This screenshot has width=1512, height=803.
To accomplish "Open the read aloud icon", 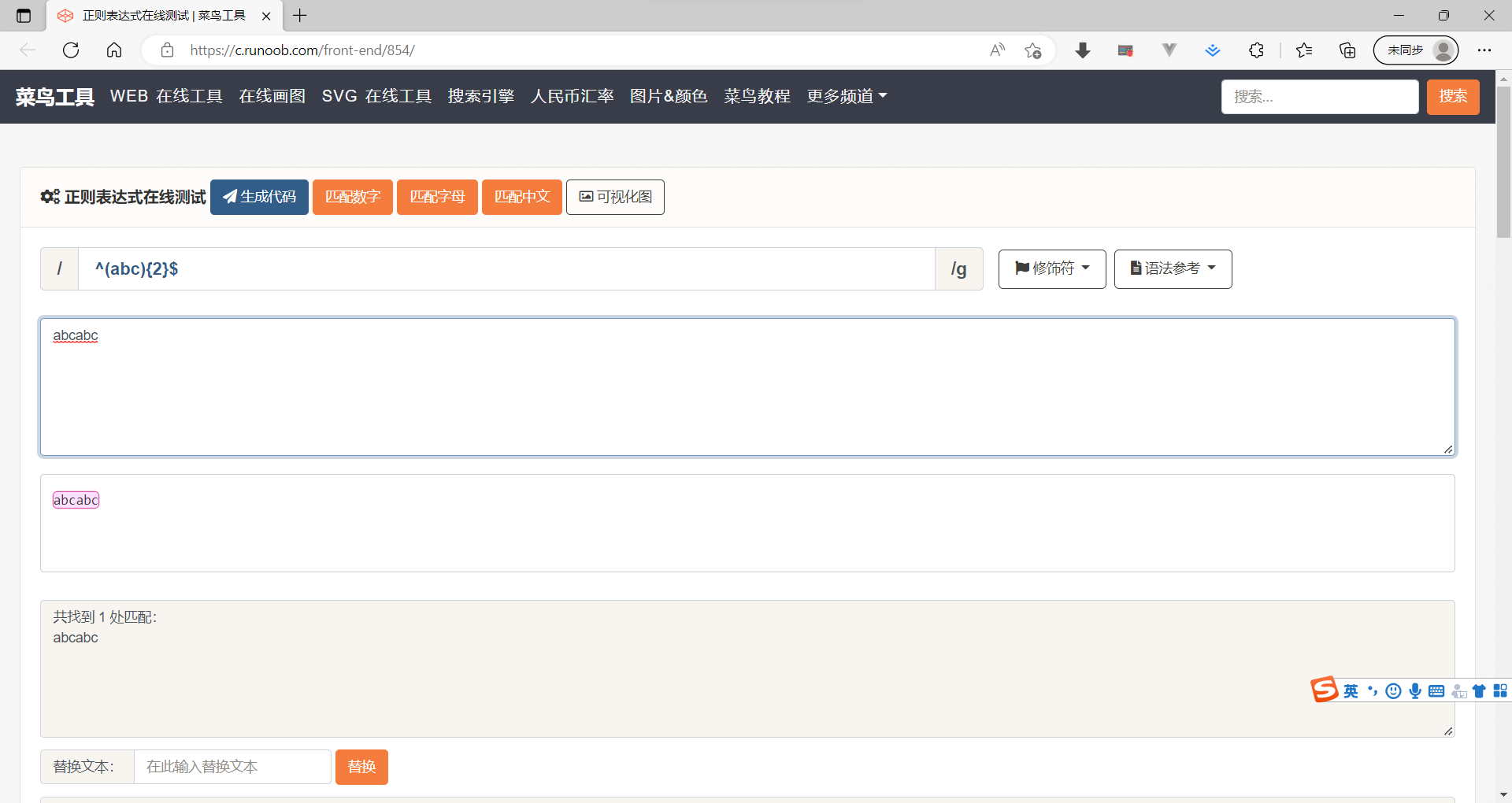I will tap(998, 50).
